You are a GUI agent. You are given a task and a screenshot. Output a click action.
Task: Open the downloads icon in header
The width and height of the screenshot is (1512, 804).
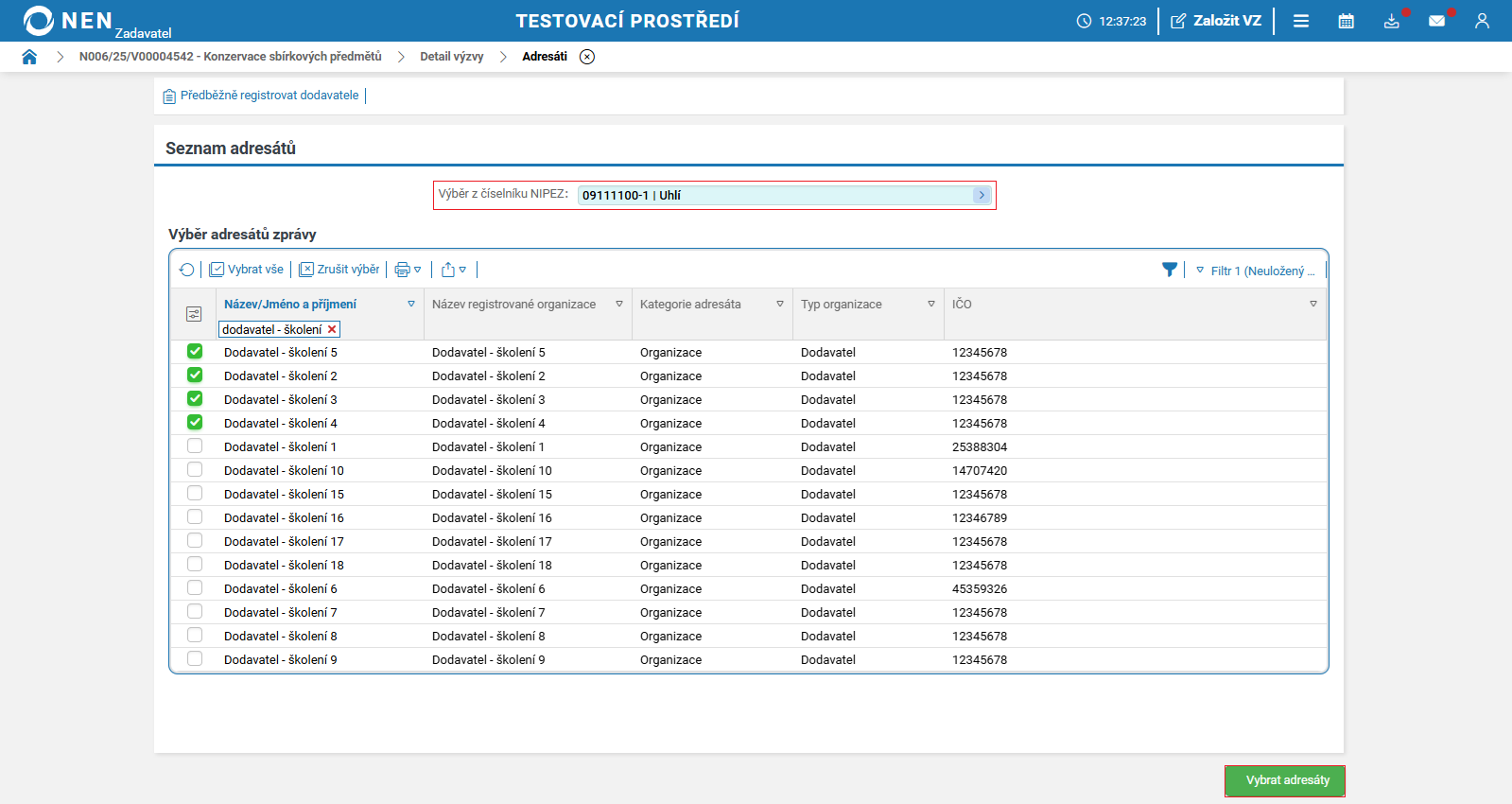point(1391,21)
